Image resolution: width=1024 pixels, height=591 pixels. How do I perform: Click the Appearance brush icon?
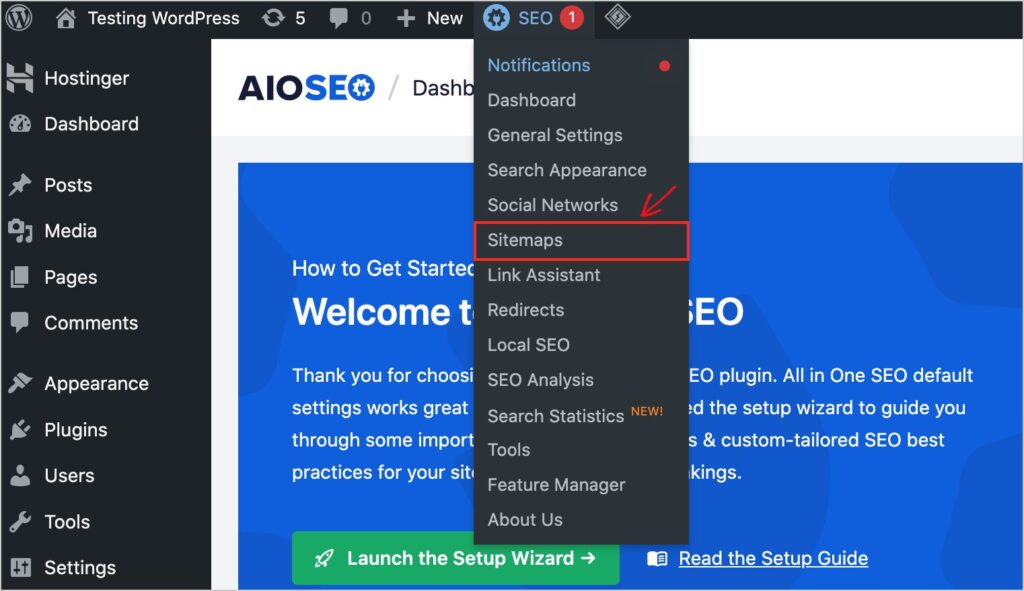(20, 383)
